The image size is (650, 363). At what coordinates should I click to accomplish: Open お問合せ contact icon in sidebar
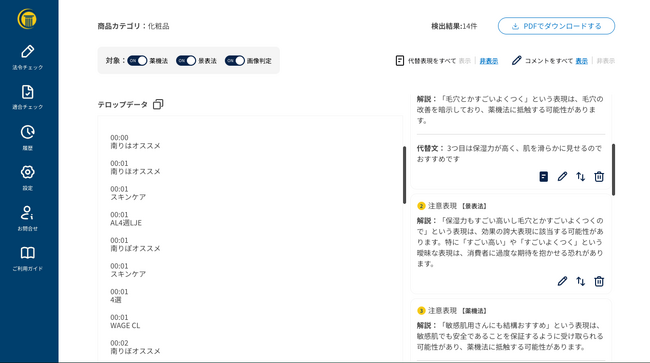(x=27, y=213)
